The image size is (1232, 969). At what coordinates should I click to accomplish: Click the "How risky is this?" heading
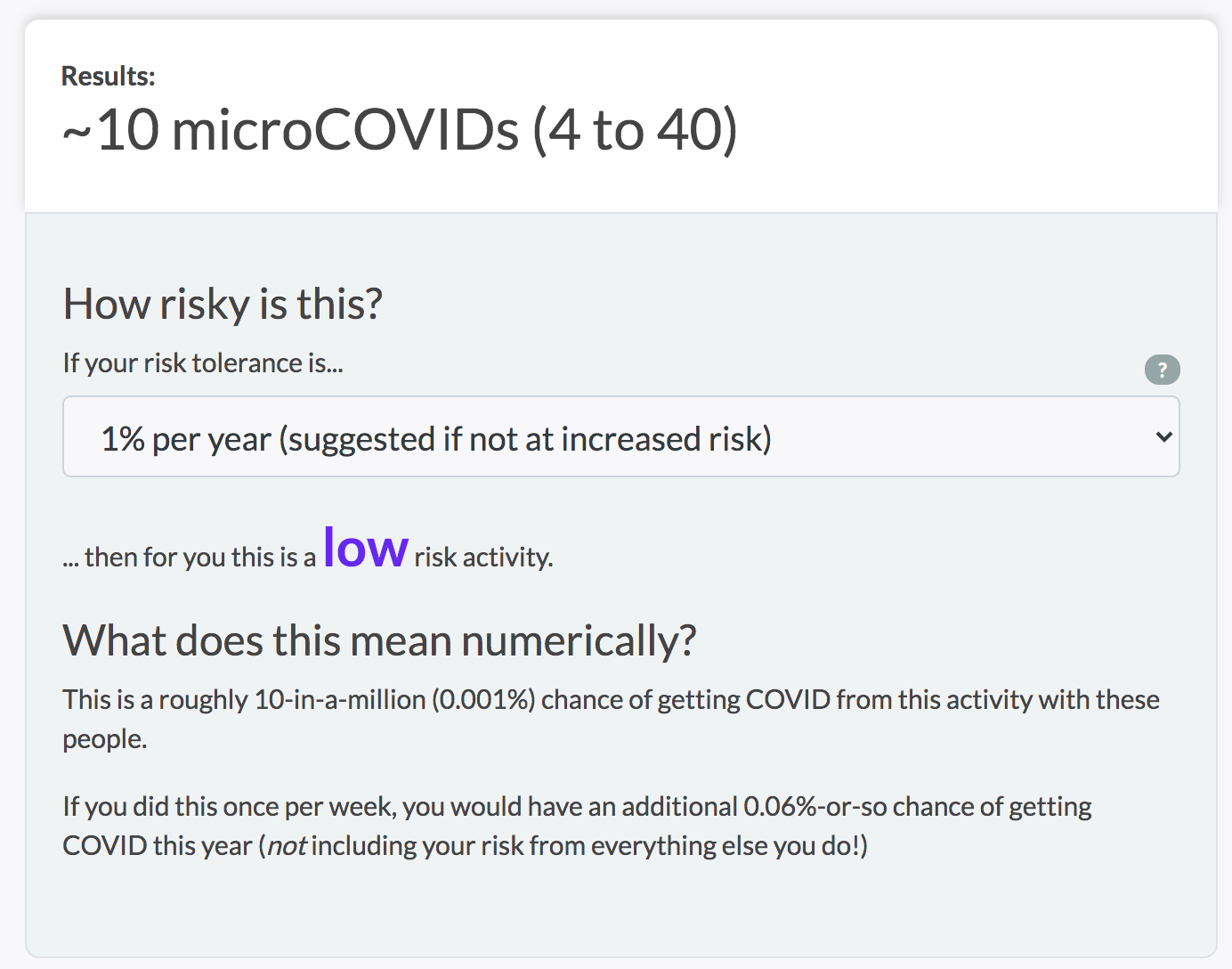tap(223, 304)
